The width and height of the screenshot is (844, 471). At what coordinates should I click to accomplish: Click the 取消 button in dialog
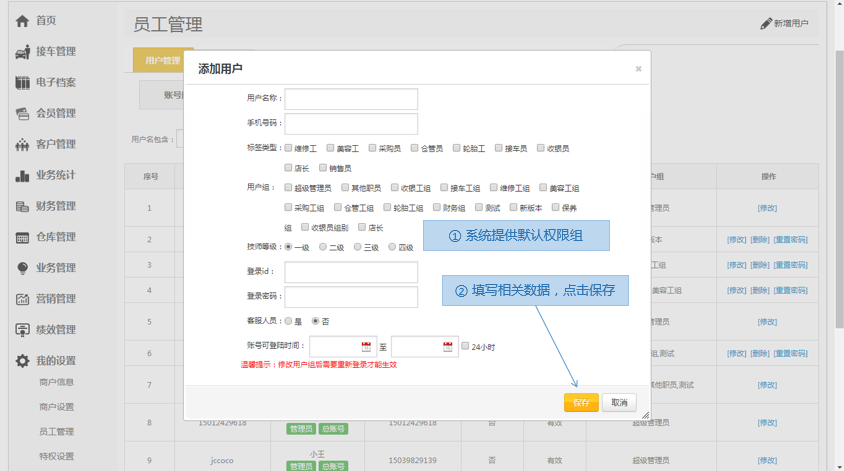point(619,402)
